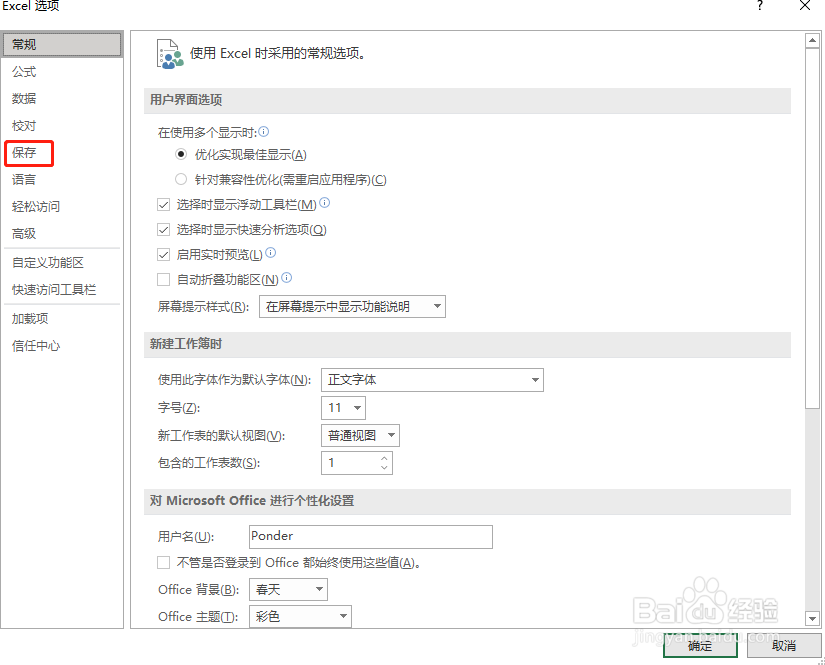
Task: Click info icon beside live preview option
Action: (270, 253)
